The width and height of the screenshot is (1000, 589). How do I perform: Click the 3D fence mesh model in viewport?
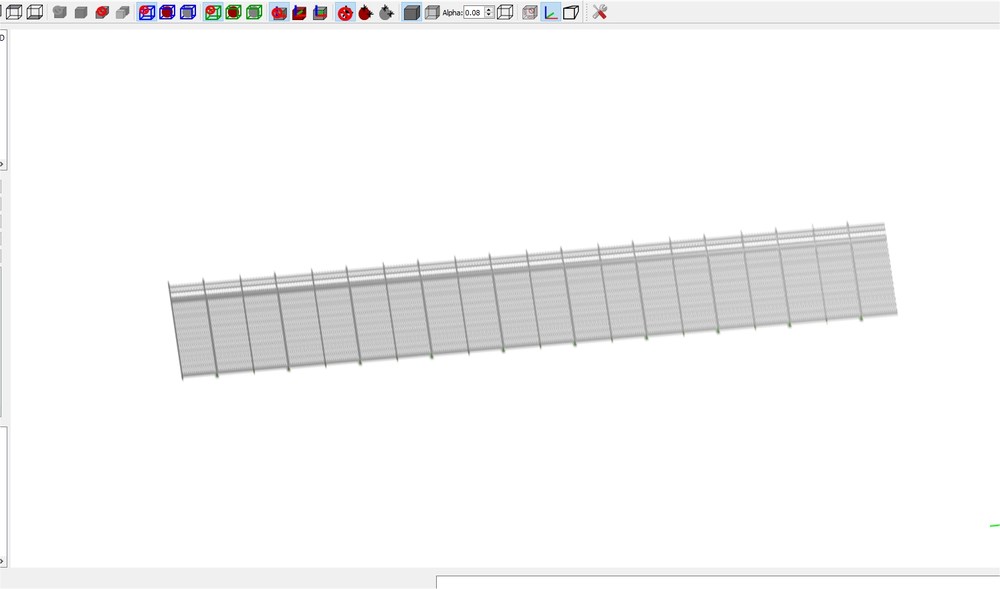(x=533, y=300)
